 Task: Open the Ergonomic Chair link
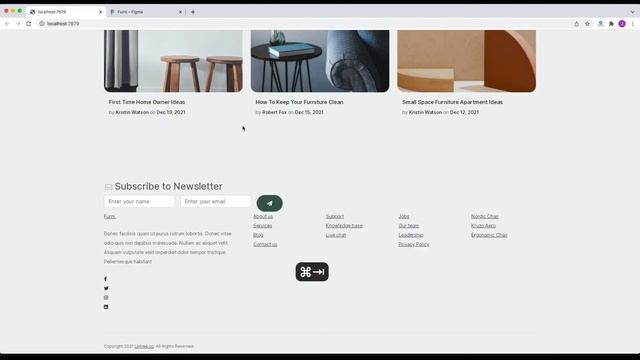point(489,235)
